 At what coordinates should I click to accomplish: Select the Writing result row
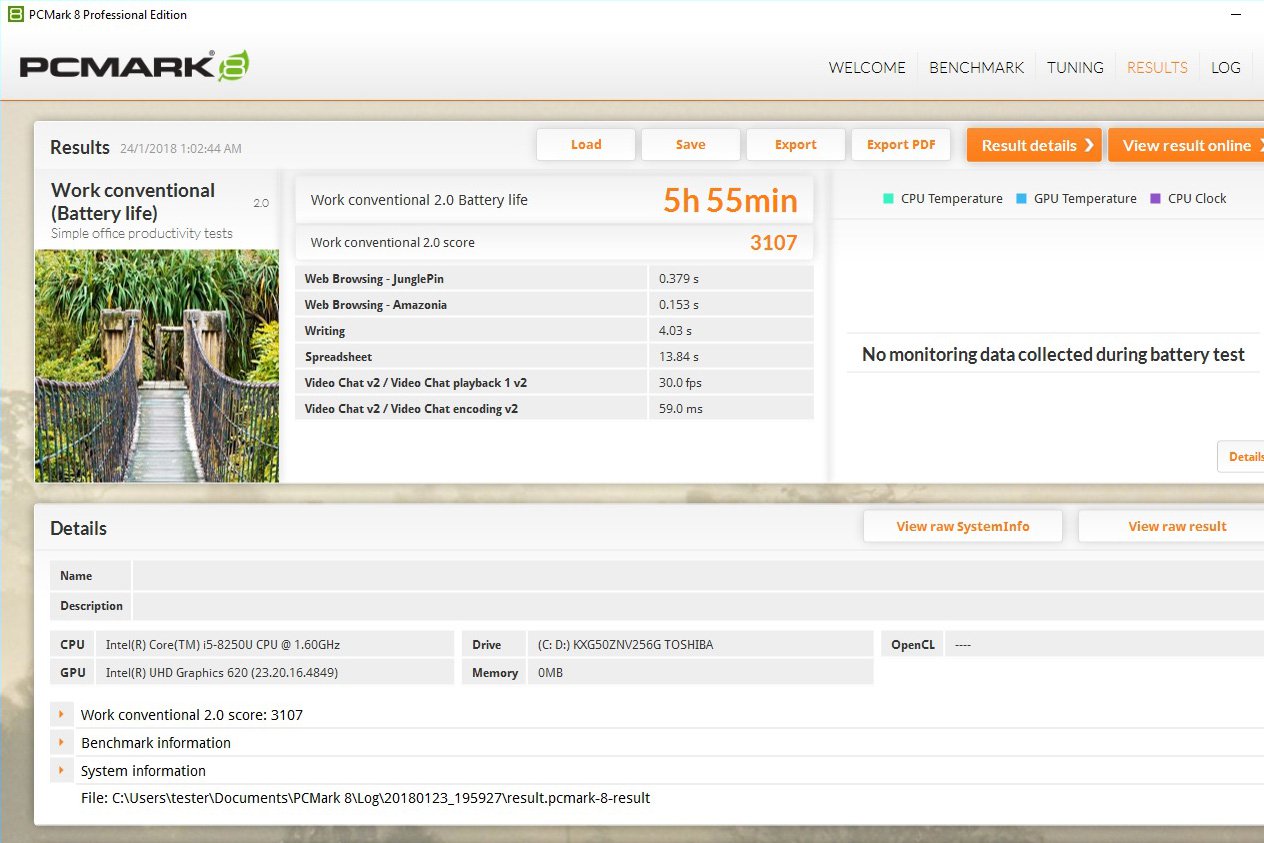(x=554, y=331)
